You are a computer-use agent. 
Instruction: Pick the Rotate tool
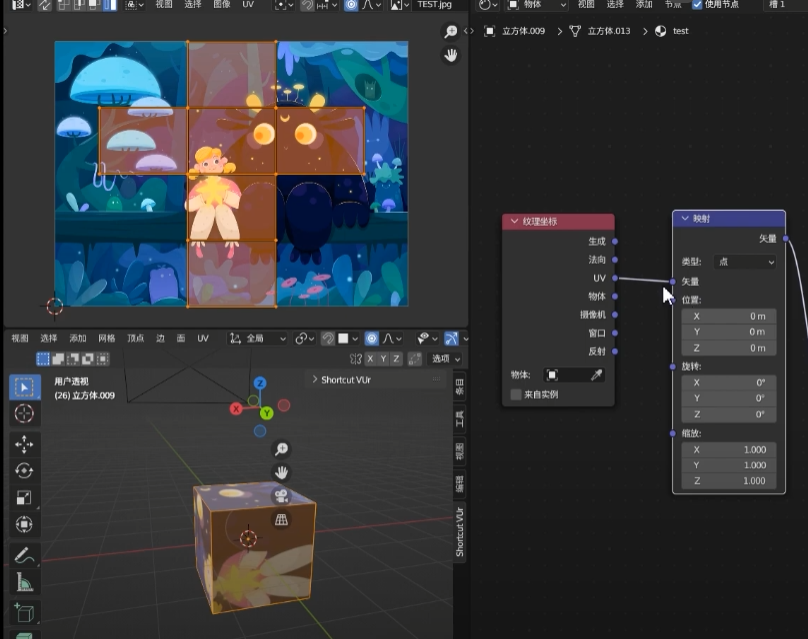(x=23, y=471)
